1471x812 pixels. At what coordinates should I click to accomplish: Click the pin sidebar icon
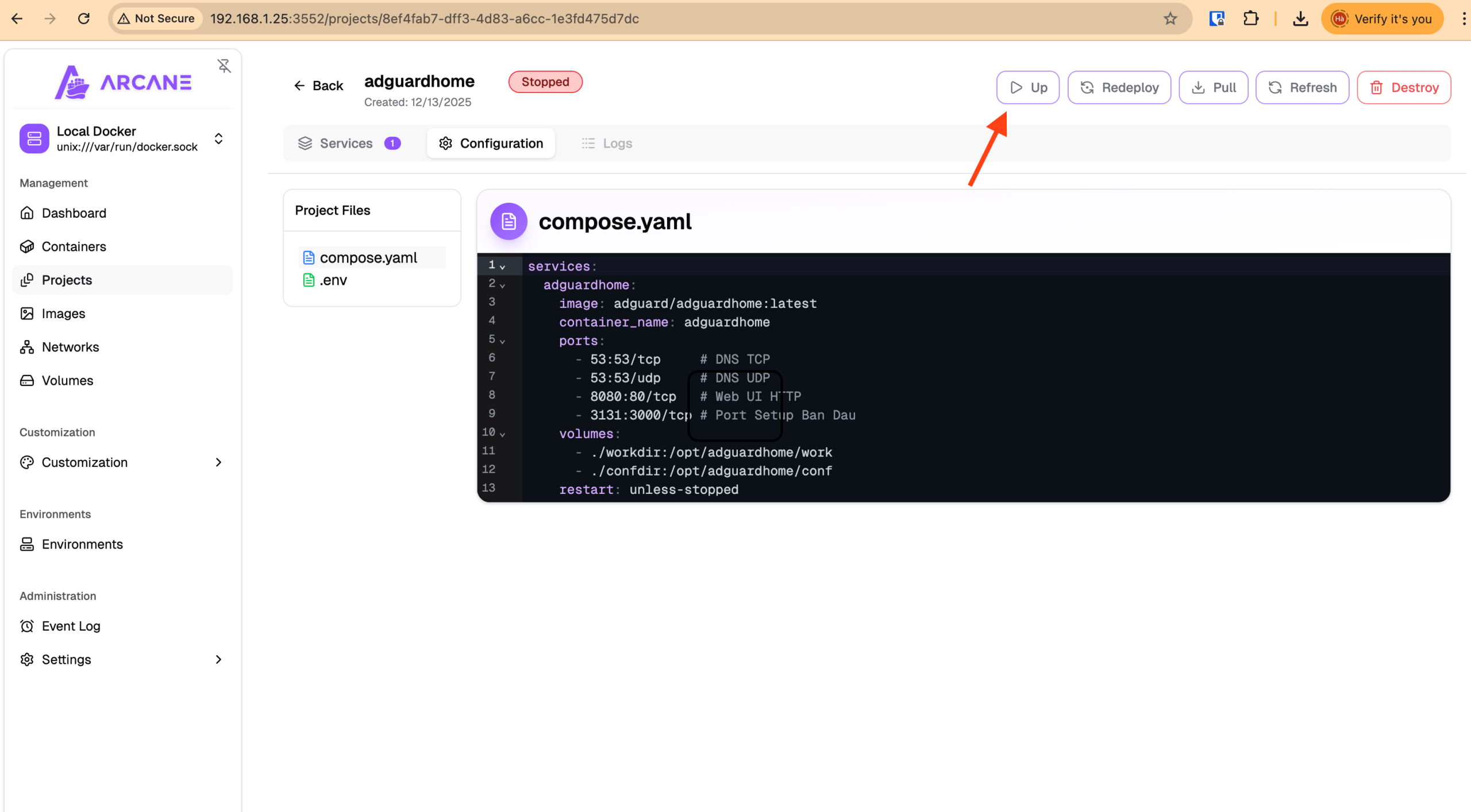tap(224, 66)
